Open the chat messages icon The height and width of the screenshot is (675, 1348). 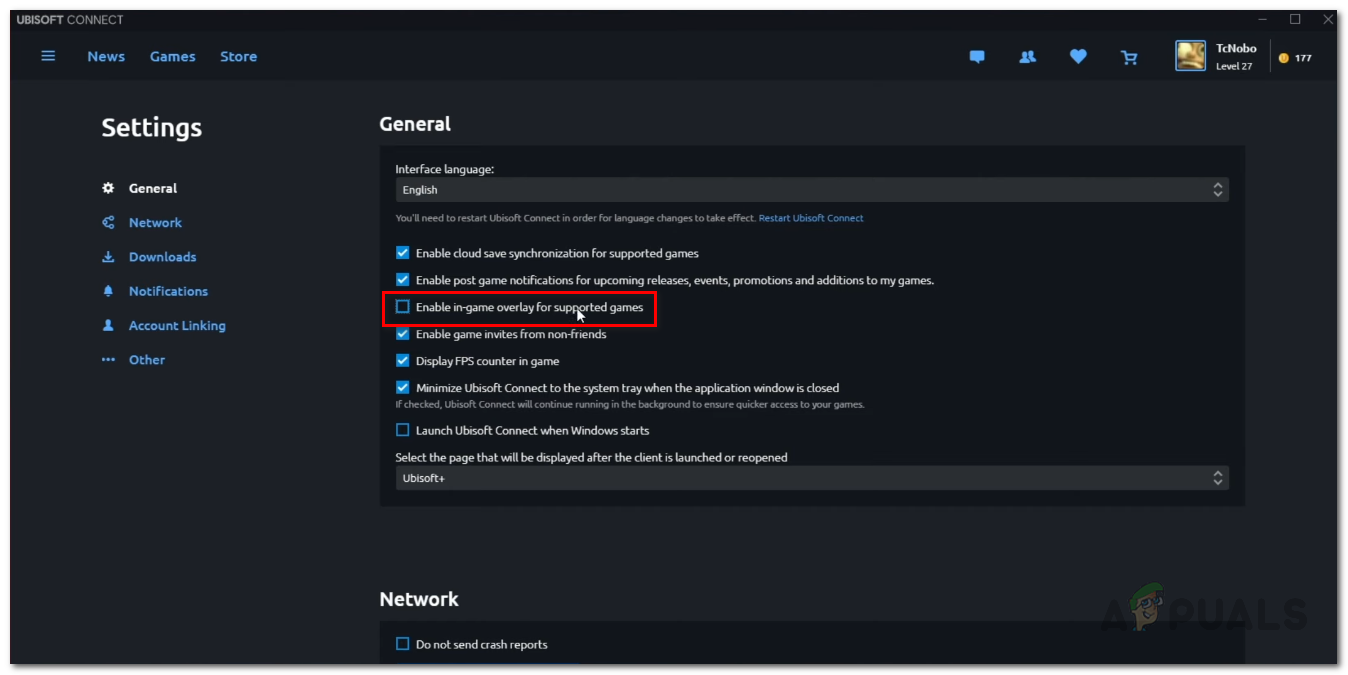(977, 57)
